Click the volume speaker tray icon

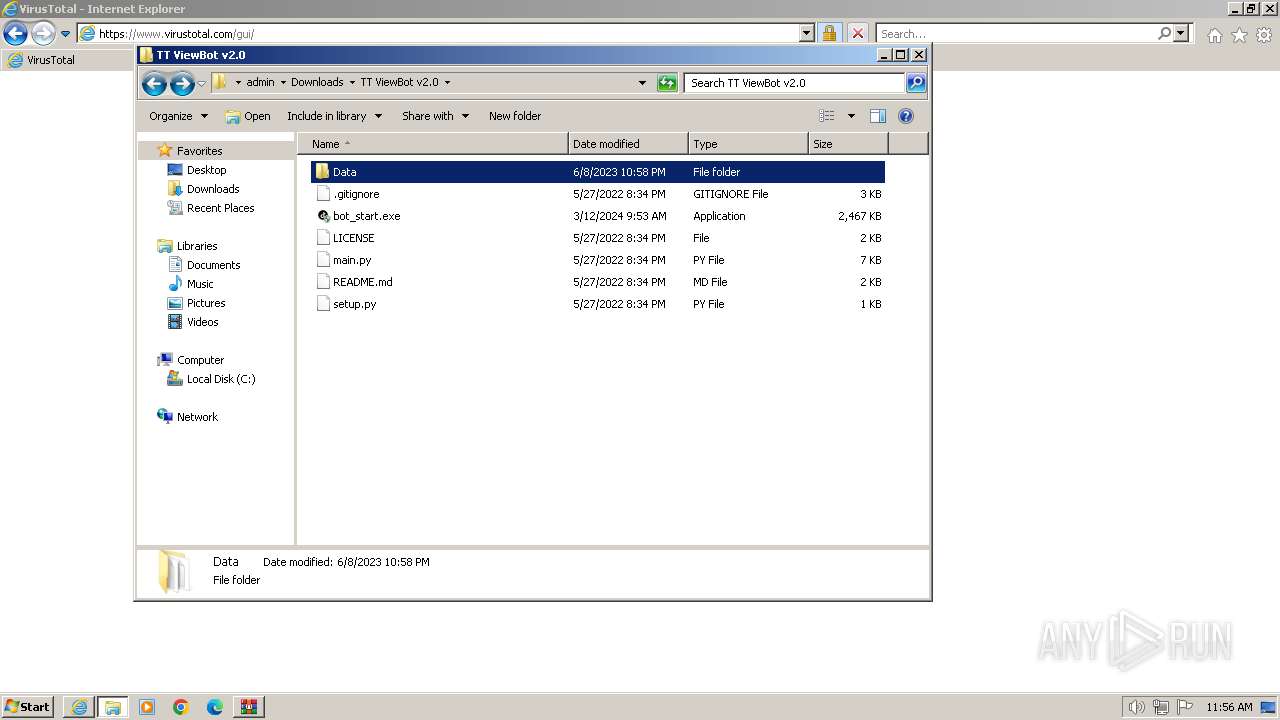1136,707
